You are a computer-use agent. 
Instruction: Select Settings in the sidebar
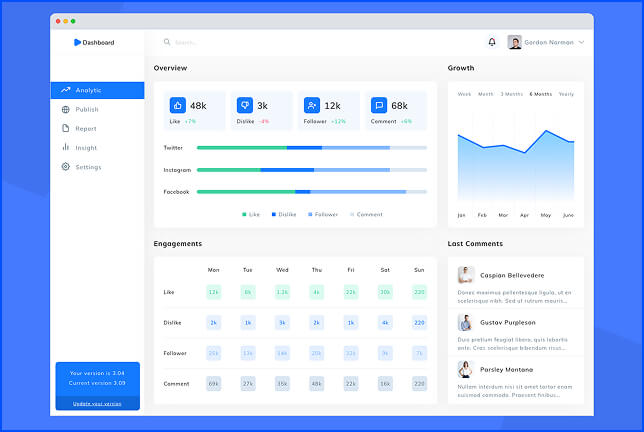(88, 166)
